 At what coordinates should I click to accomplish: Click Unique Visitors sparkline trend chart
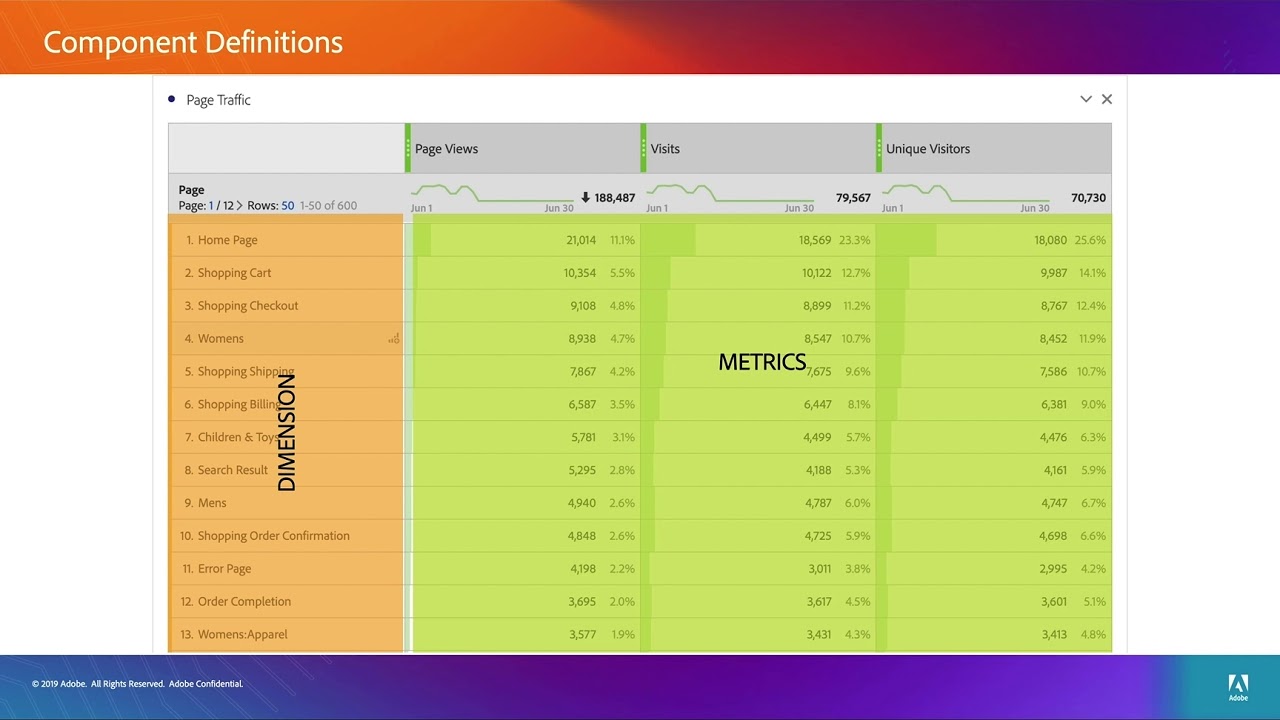click(965, 192)
